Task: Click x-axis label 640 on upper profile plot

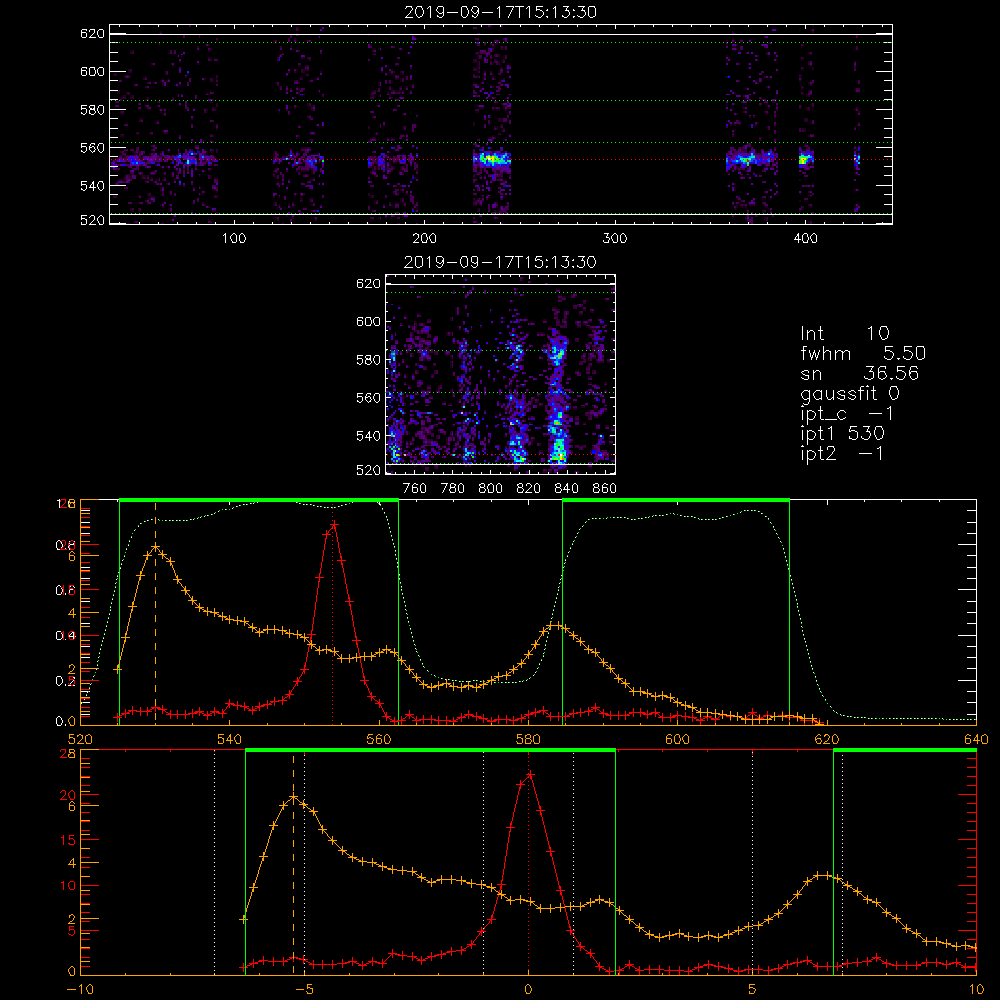Action: point(976,739)
